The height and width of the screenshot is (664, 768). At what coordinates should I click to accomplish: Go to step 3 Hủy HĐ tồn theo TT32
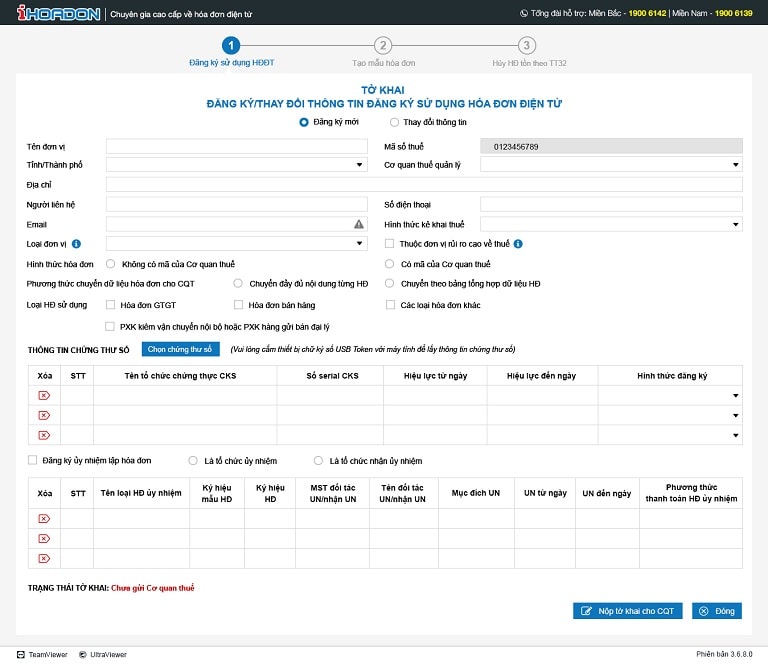click(x=527, y=46)
